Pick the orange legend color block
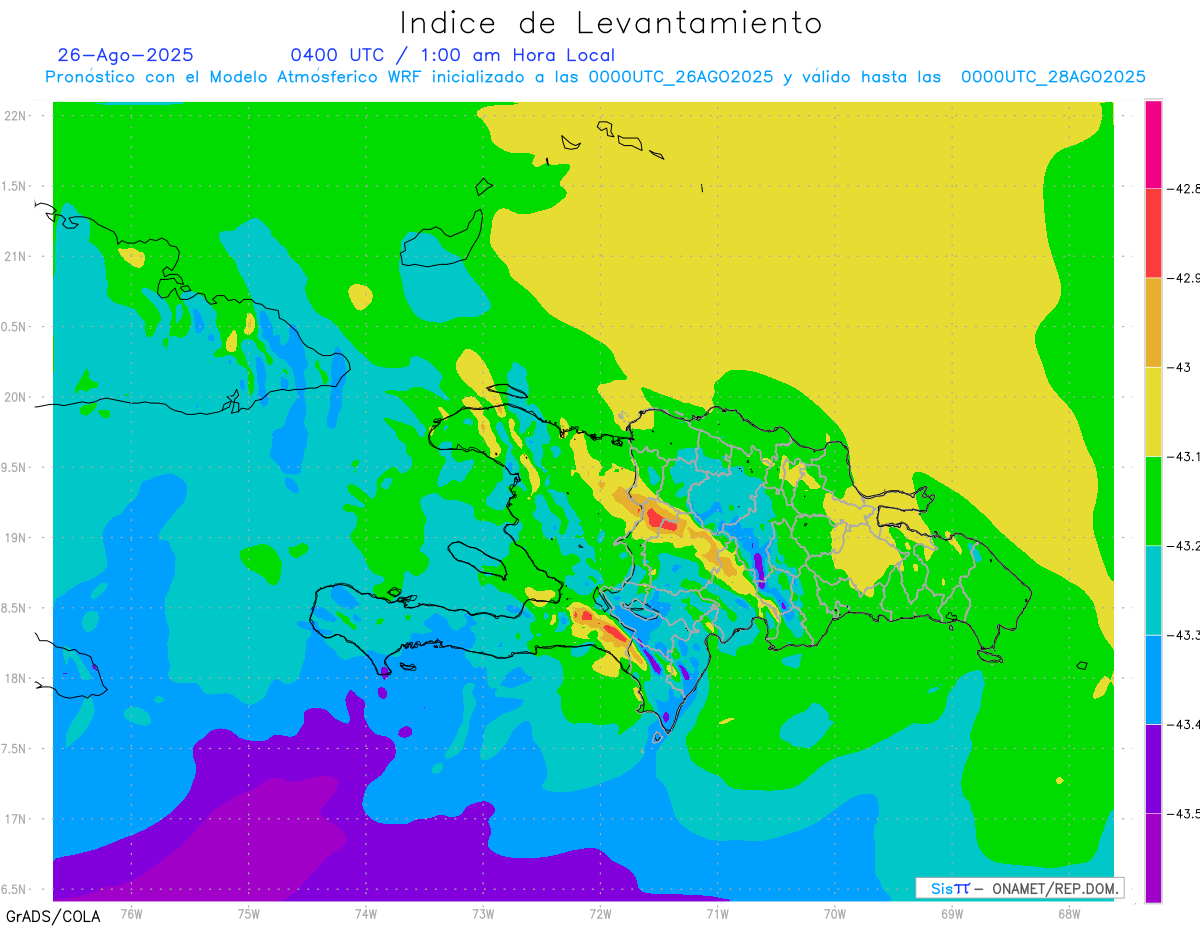Image resolution: width=1200 pixels, height=927 pixels. 1153,322
